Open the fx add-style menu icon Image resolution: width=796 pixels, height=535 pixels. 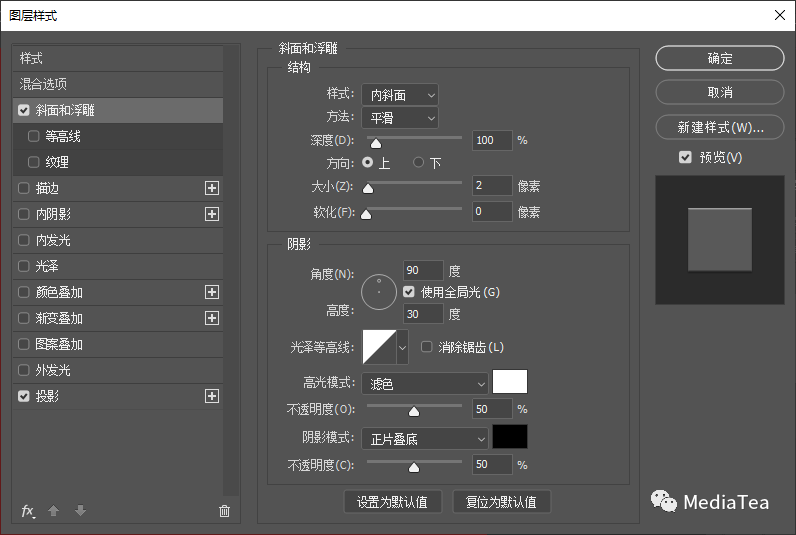pos(28,511)
